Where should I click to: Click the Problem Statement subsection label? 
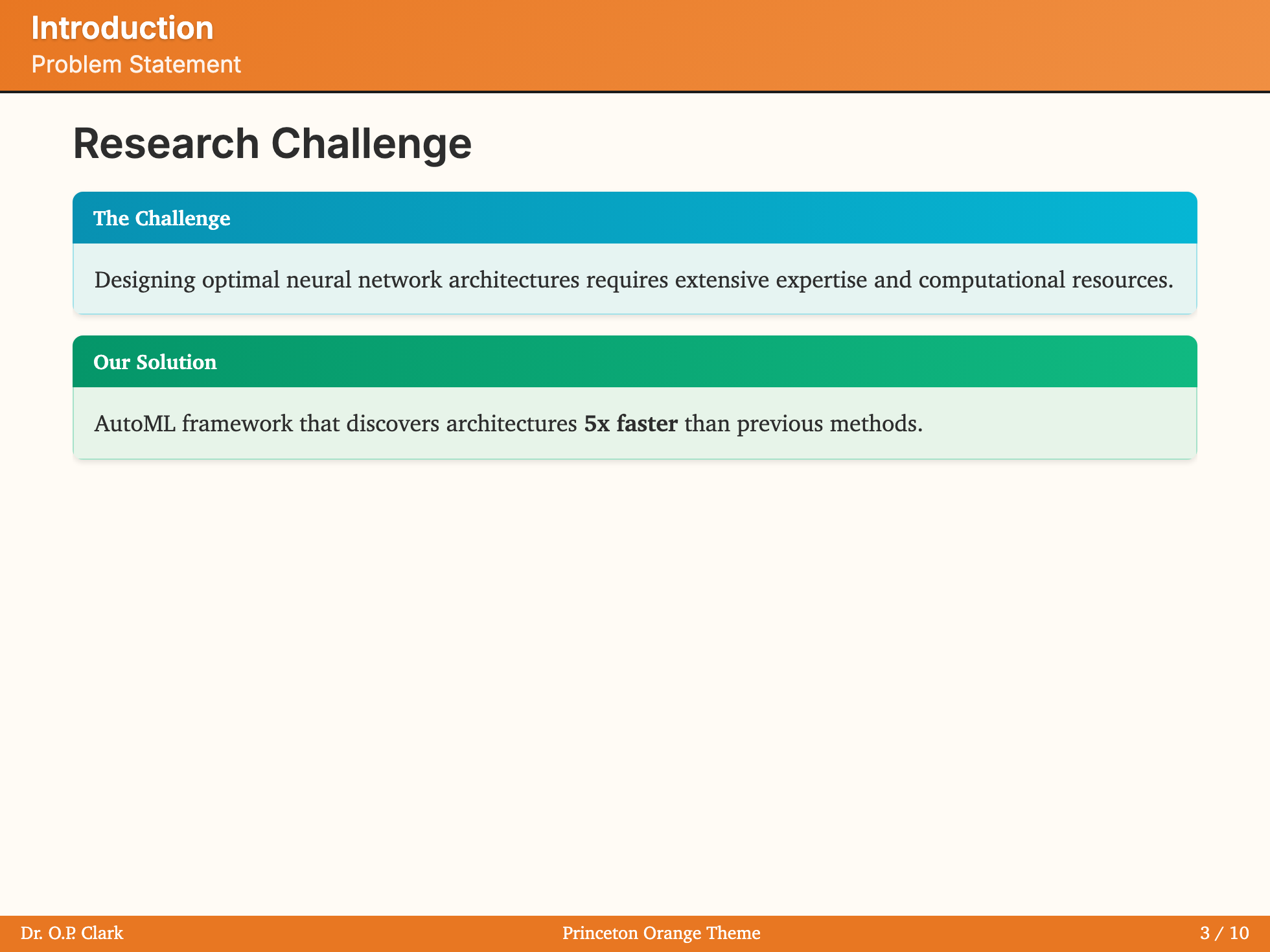click(x=136, y=65)
